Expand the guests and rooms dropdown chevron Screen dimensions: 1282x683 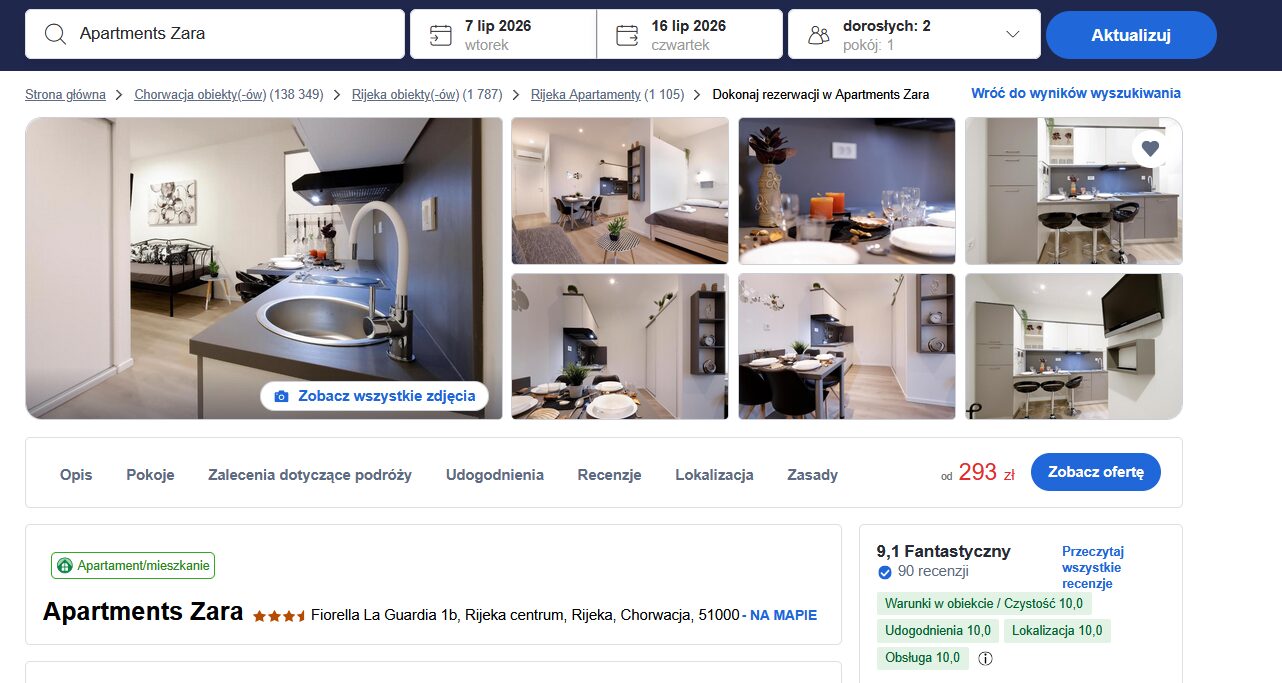point(1012,34)
